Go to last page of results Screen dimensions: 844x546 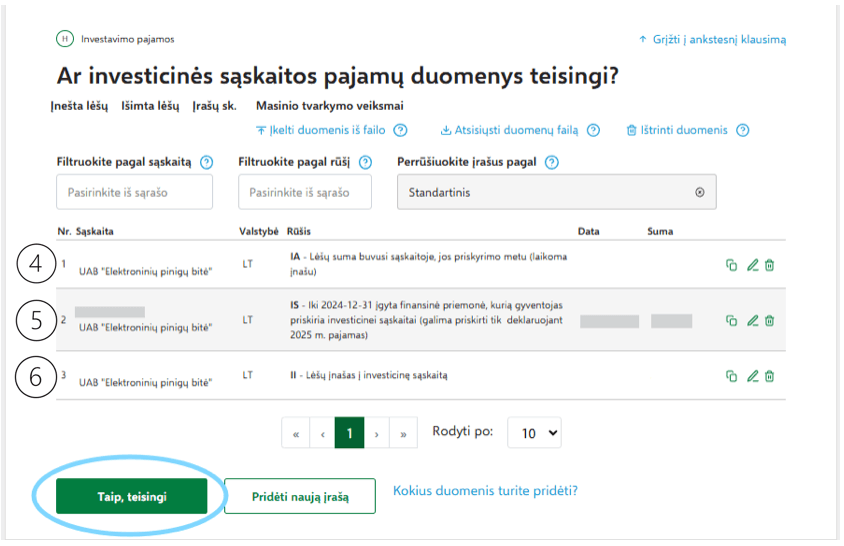(x=403, y=432)
